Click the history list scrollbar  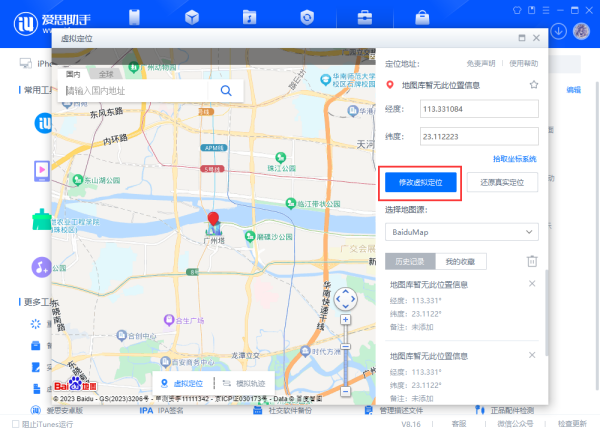pos(546,313)
